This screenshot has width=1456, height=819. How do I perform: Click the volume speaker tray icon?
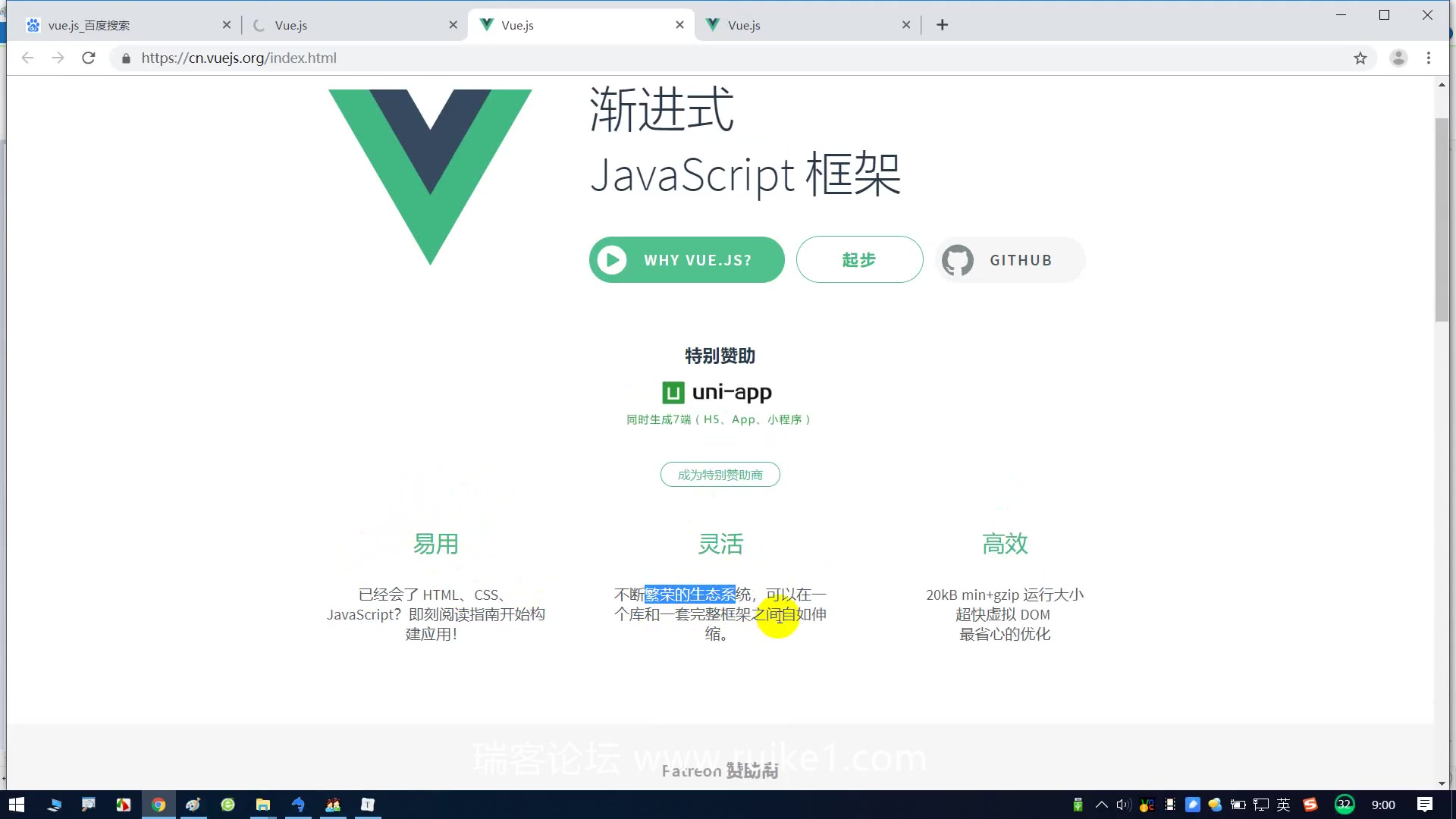point(1124,805)
